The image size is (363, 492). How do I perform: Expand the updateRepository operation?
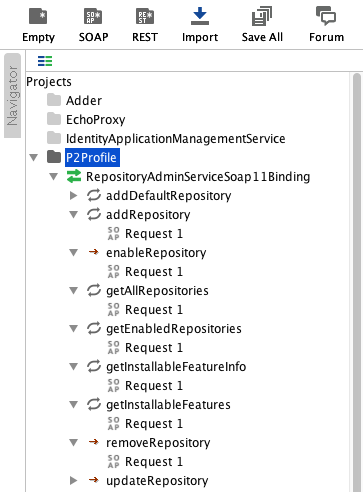(x=74, y=480)
